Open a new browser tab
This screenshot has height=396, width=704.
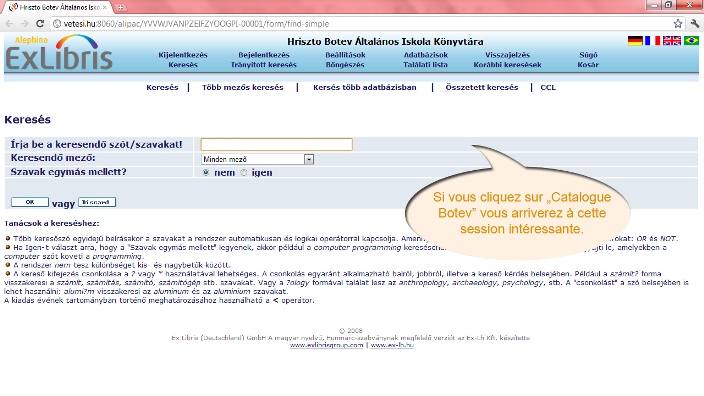click(120, 7)
